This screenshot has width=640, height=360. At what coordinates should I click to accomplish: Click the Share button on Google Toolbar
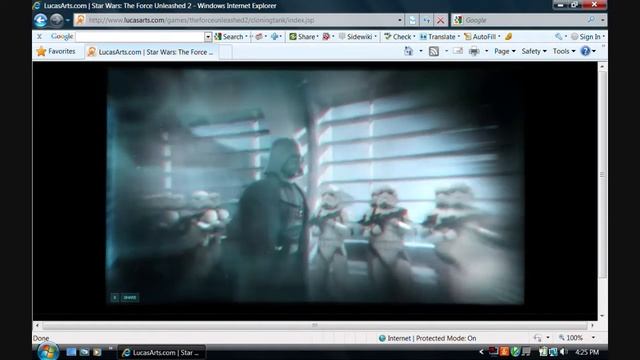point(303,37)
